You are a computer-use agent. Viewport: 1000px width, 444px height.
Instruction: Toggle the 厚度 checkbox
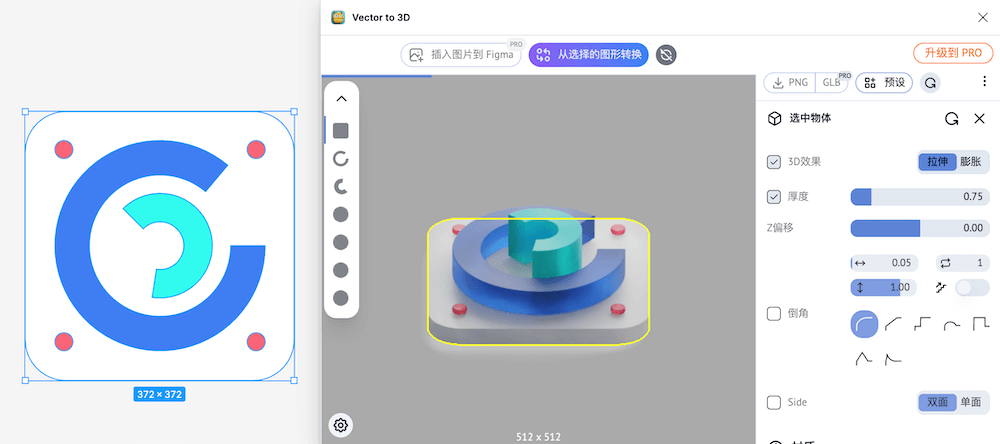(x=774, y=197)
